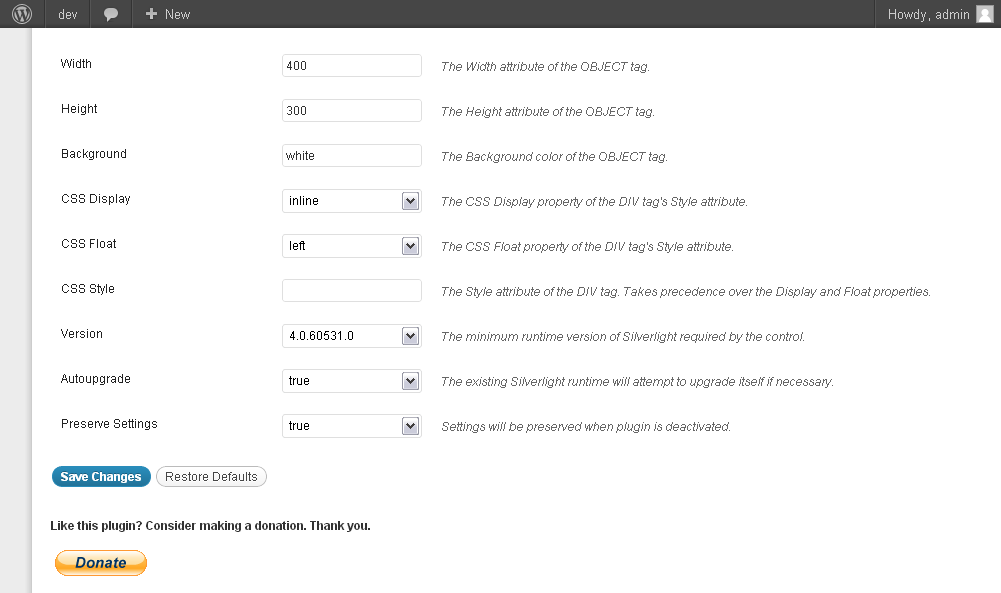Open the comments bubble icon

coord(110,14)
